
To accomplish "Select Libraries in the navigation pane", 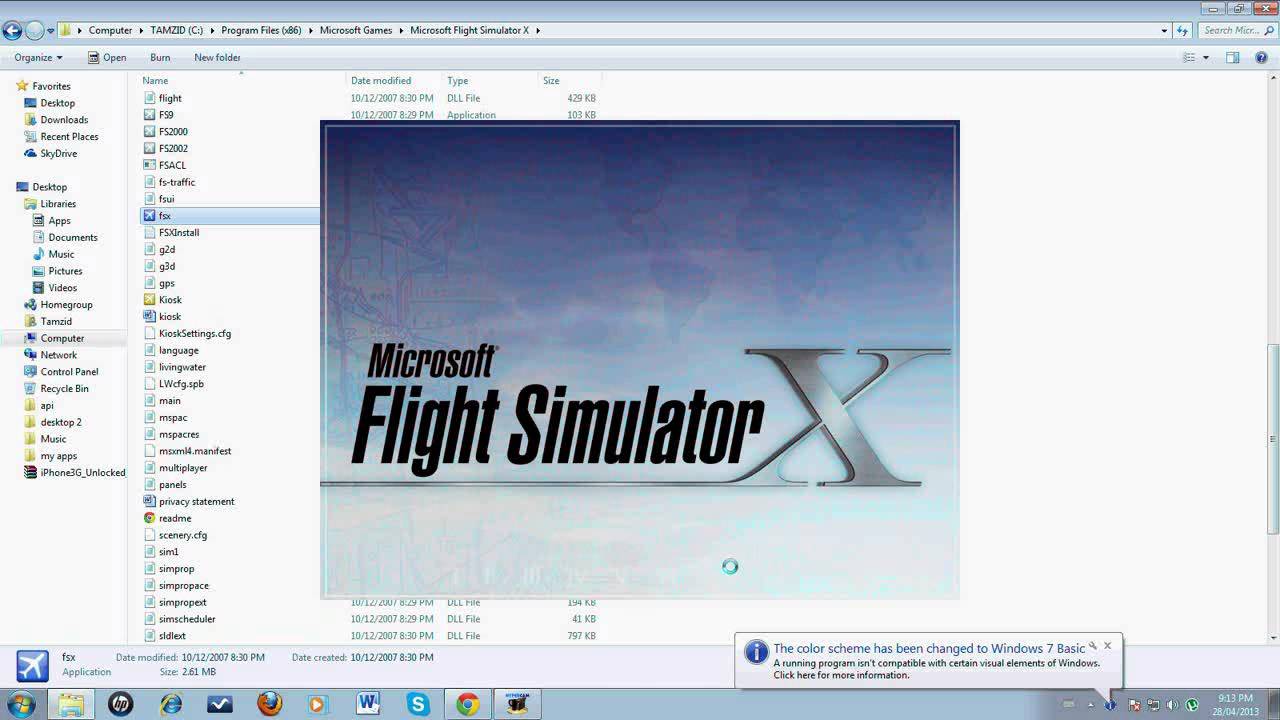I will tap(58, 204).
